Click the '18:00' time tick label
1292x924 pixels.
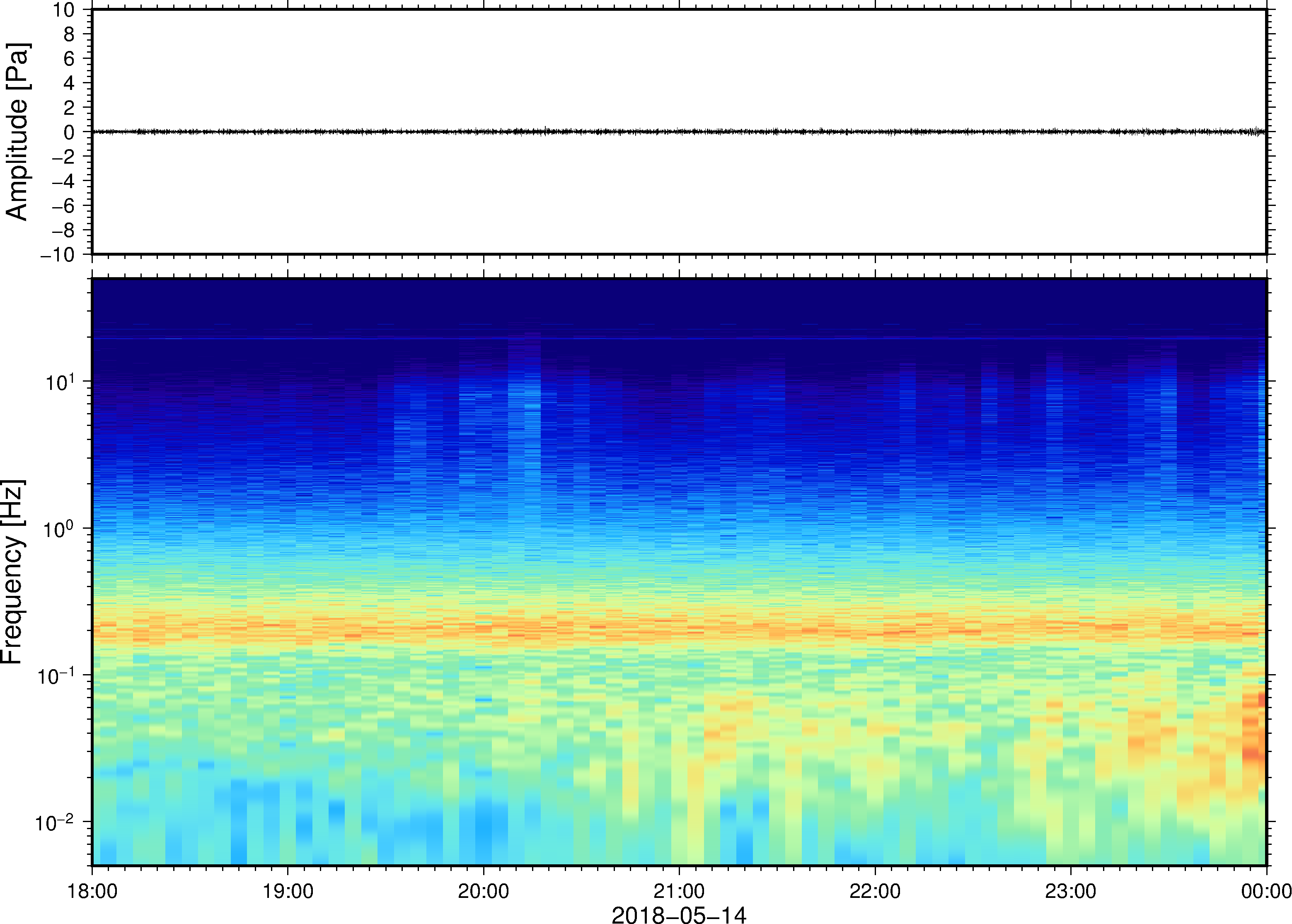tap(92, 891)
